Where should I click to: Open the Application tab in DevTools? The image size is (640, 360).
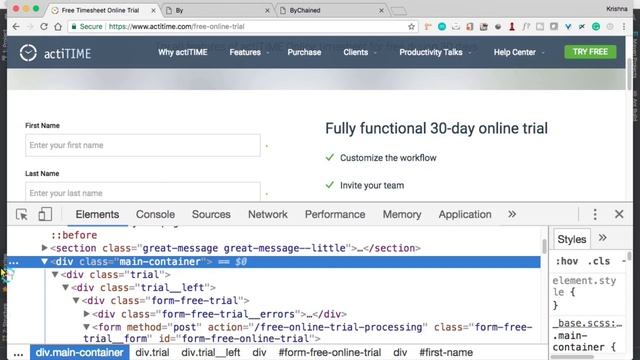click(465, 214)
